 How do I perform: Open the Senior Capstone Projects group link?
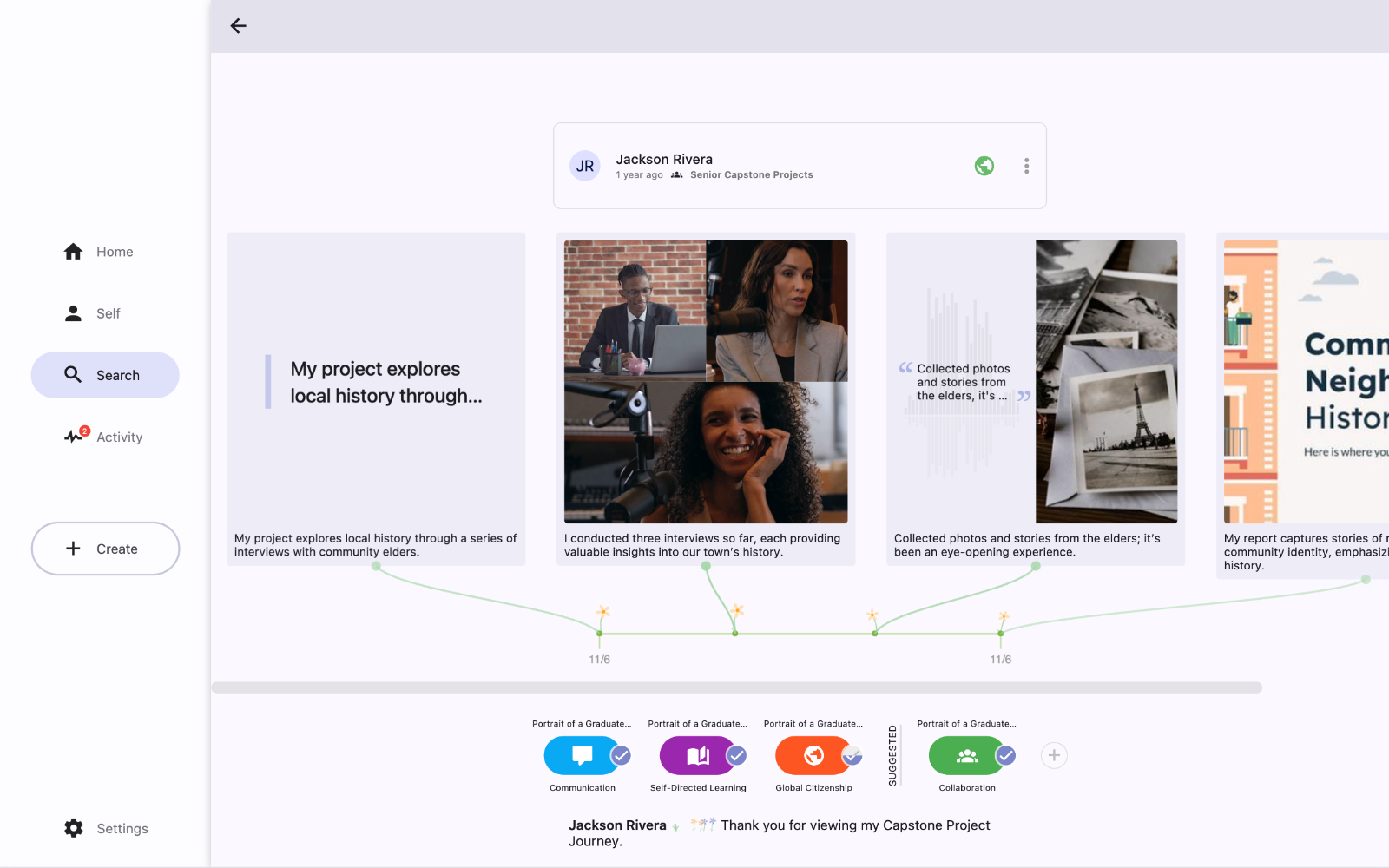click(751, 175)
